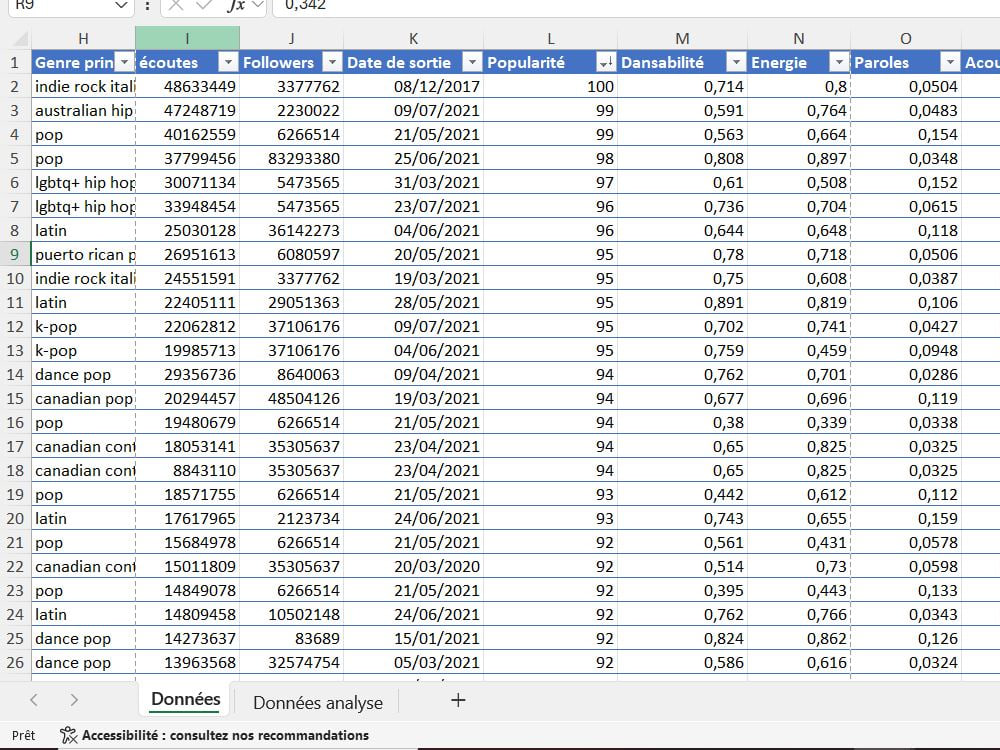Screen dimensions: 1000x750
Task: Open filter dropdown for Followers column
Action: pos(332,62)
